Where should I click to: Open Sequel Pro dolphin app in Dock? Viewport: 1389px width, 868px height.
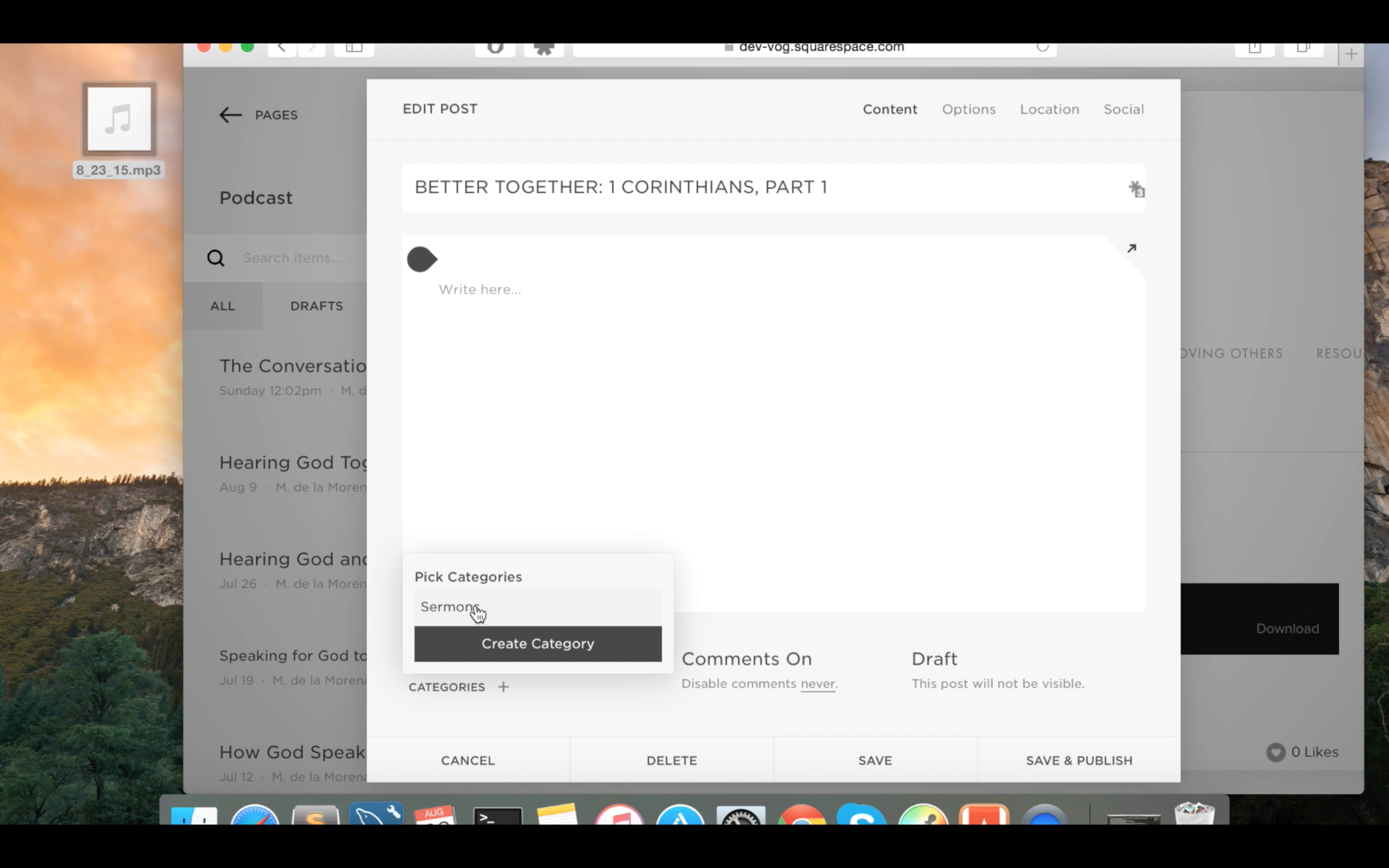point(376,814)
